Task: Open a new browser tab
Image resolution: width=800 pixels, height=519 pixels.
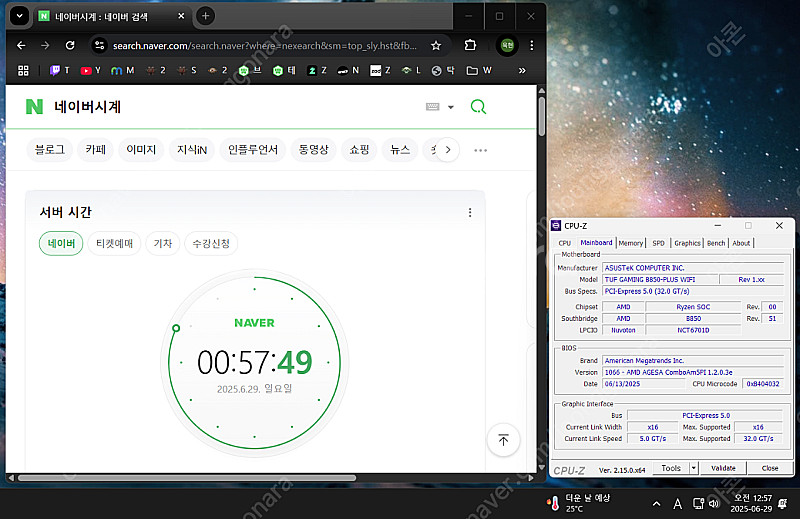Action: coord(206,16)
